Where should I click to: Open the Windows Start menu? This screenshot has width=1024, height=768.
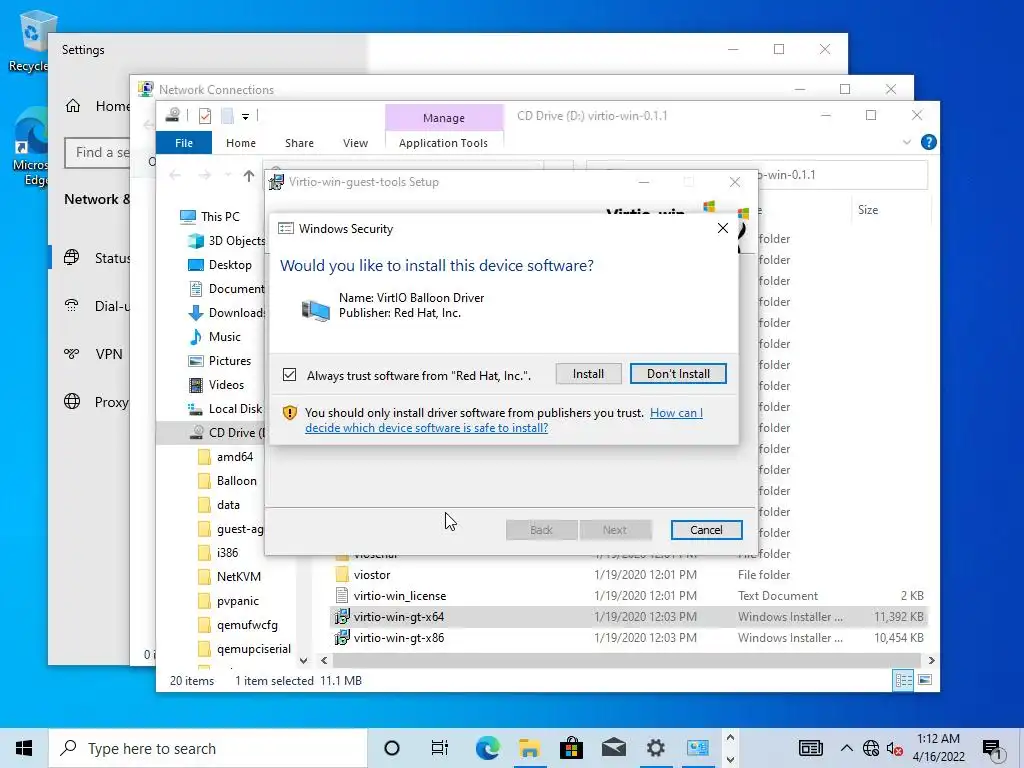(x=24, y=748)
